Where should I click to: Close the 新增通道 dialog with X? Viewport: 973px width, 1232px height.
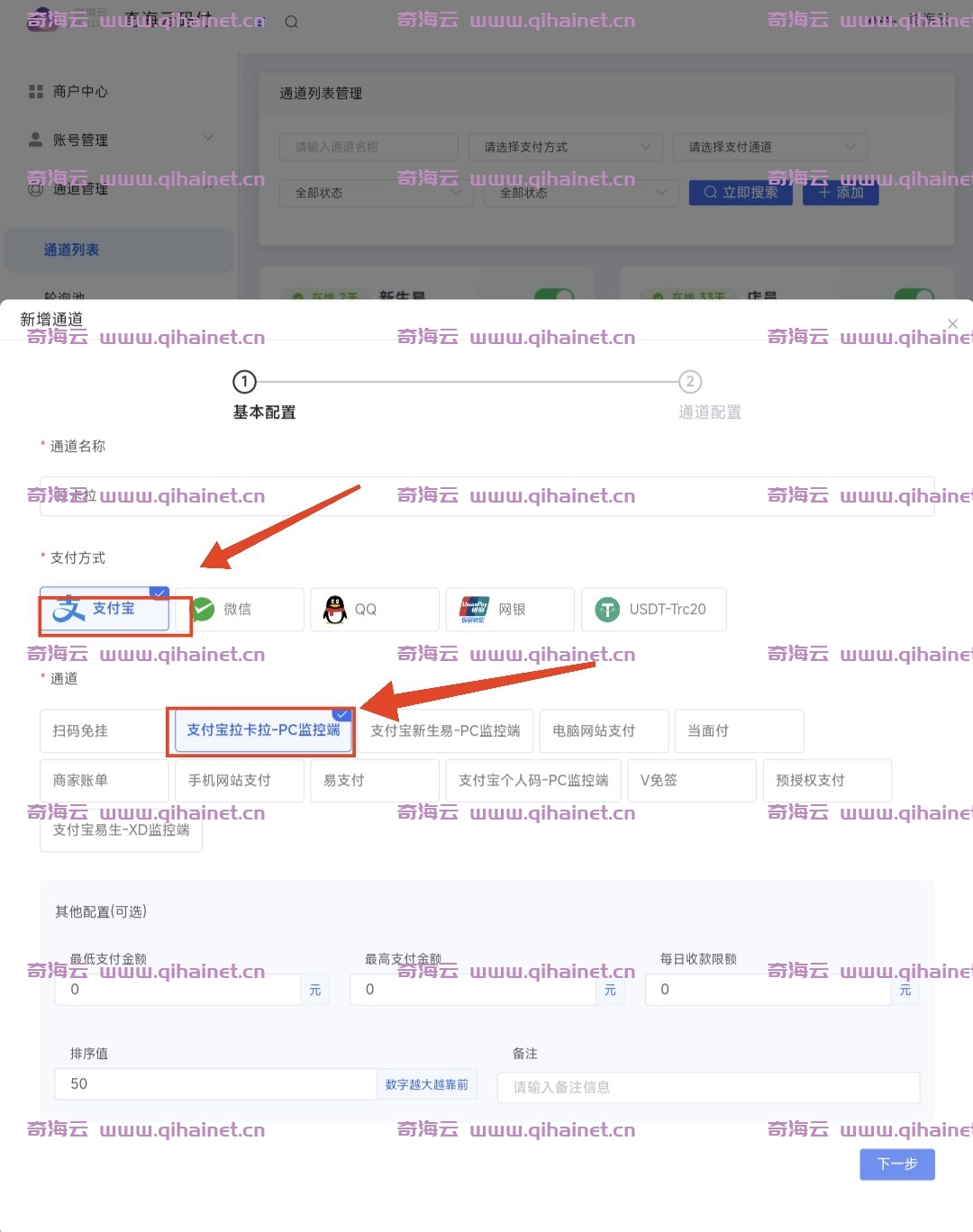(952, 323)
